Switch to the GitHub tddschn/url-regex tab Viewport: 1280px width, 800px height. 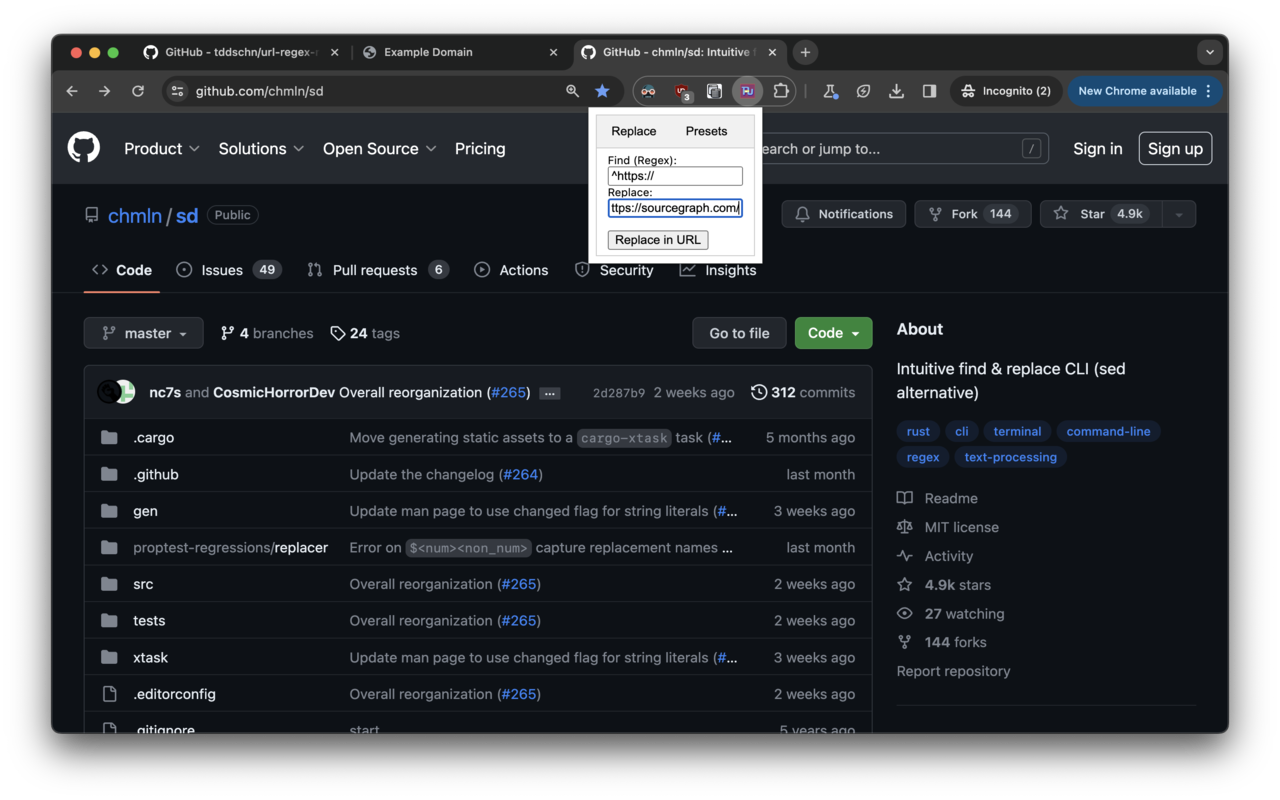[240, 52]
